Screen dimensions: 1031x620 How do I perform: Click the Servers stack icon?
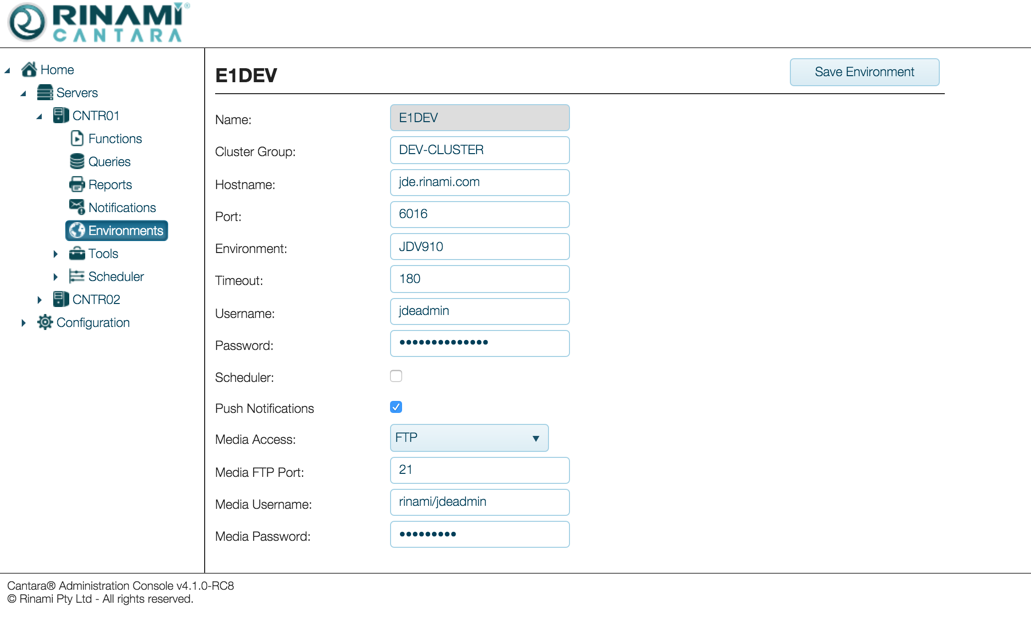(45, 93)
